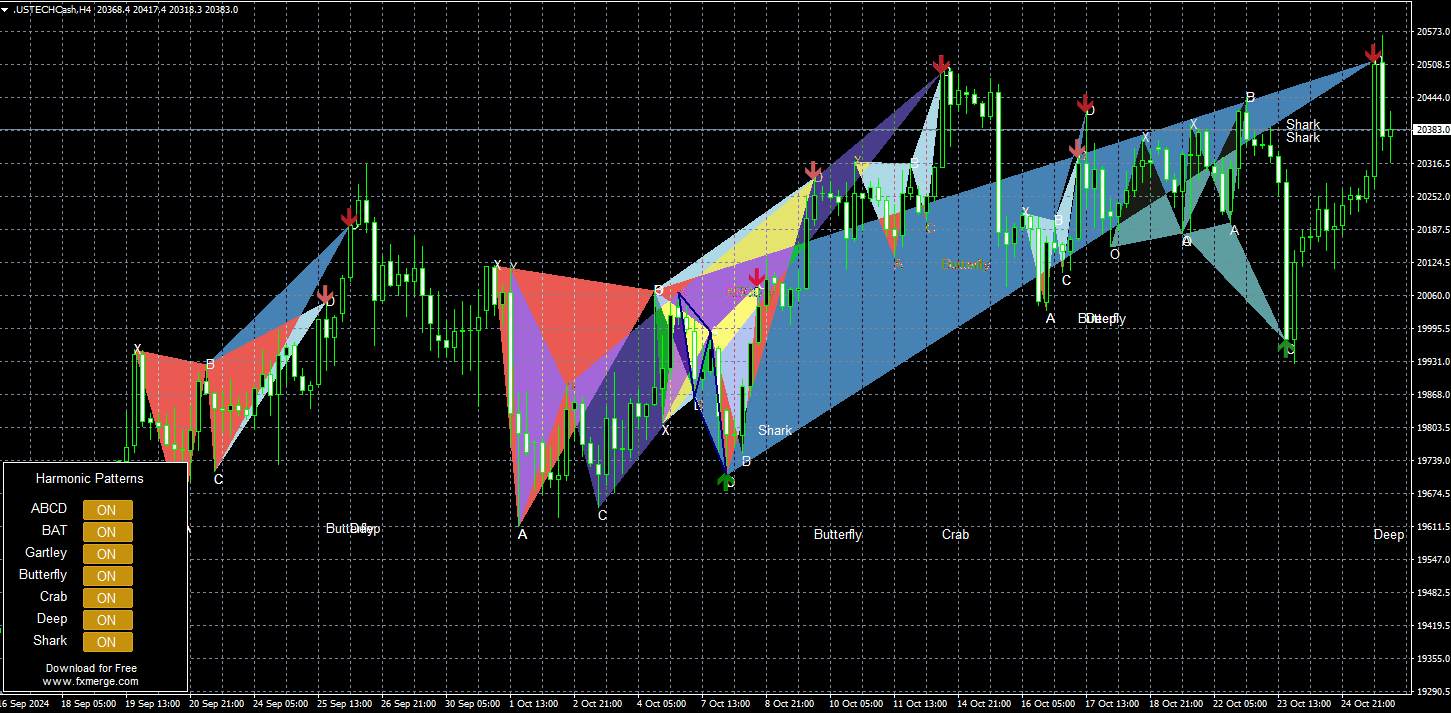
Task: Click the 20060.0 price axis label
Action: coord(1433,296)
